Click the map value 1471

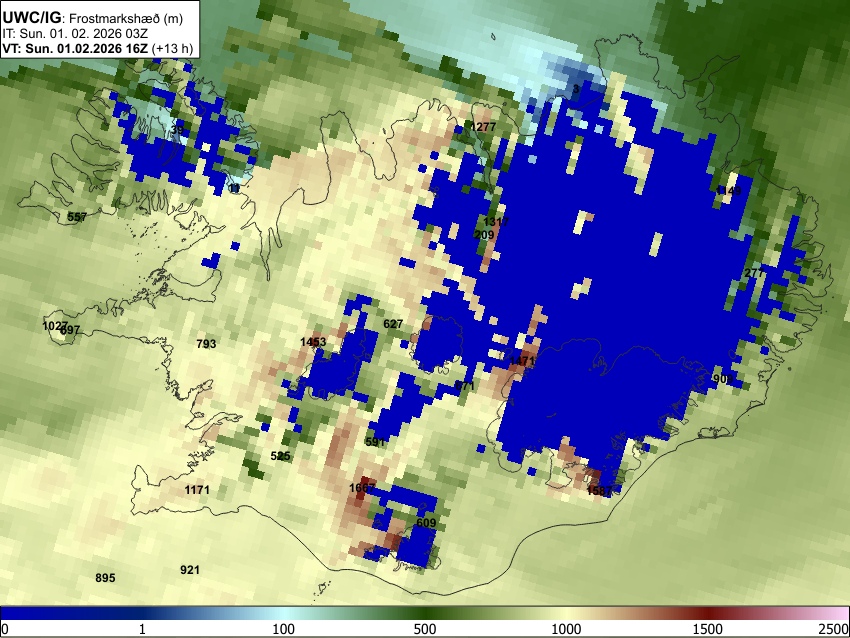[x=523, y=360]
